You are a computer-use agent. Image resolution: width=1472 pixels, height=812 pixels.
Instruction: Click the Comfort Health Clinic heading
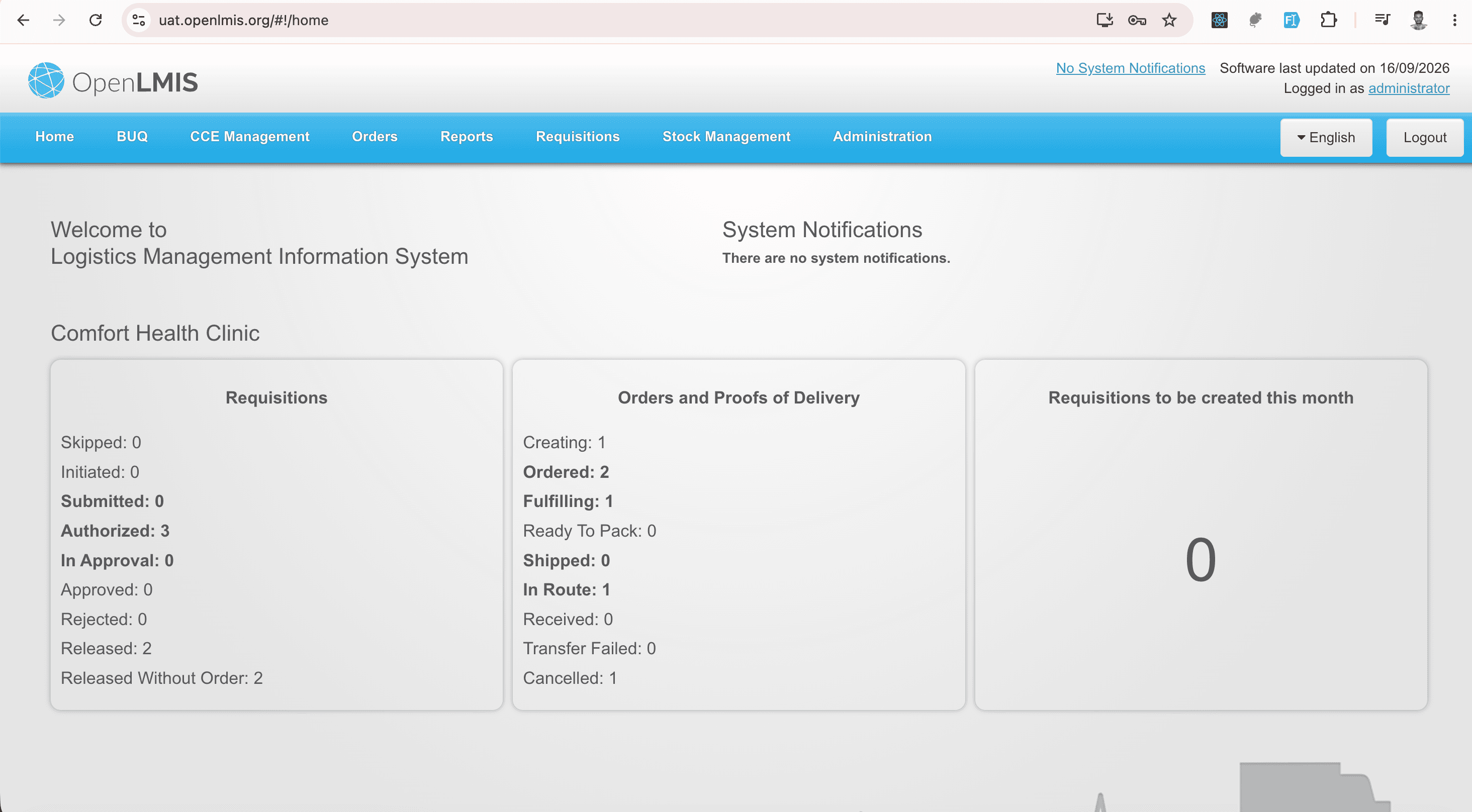coord(155,333)
